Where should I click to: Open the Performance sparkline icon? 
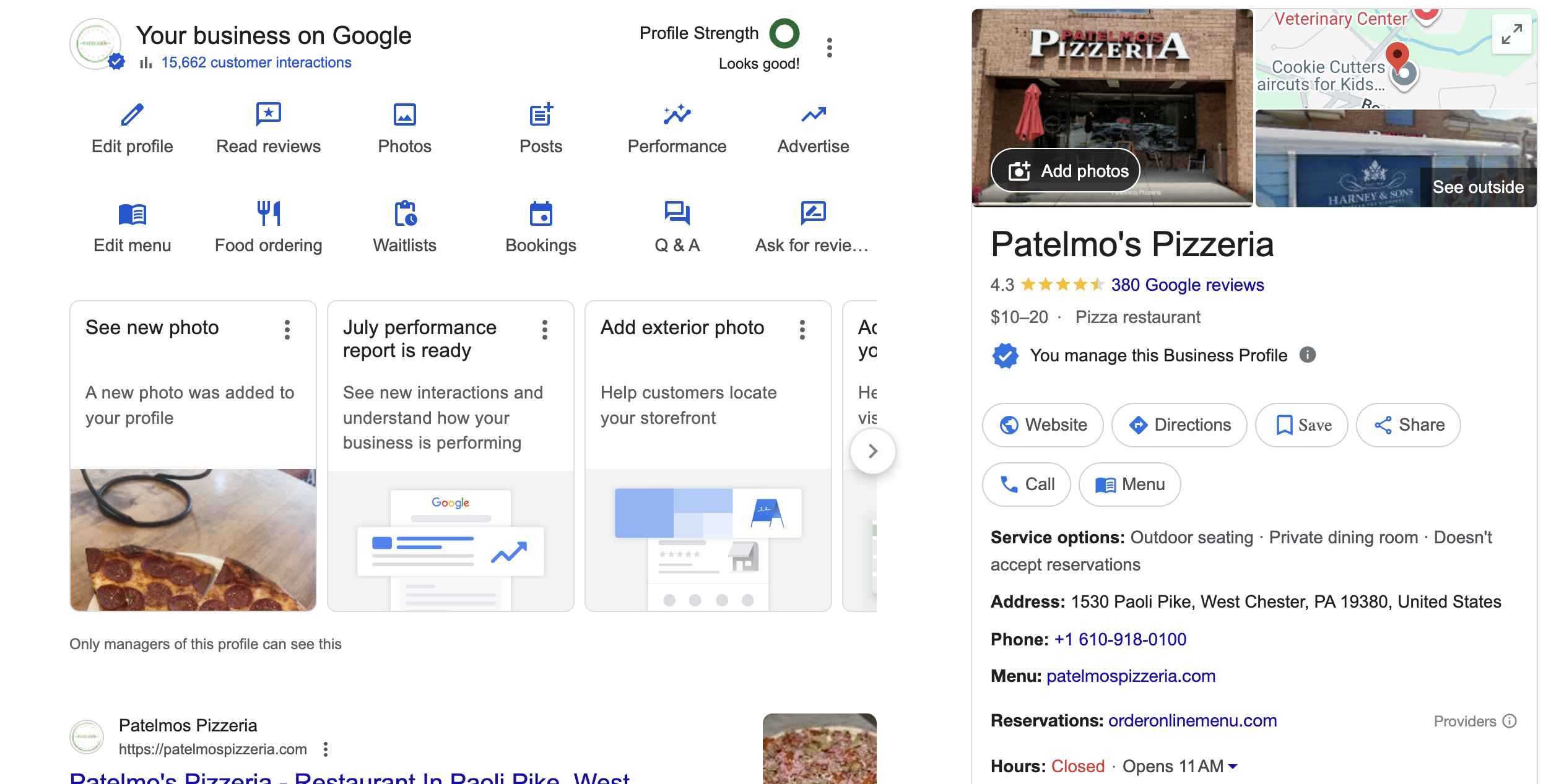(677, 114)
